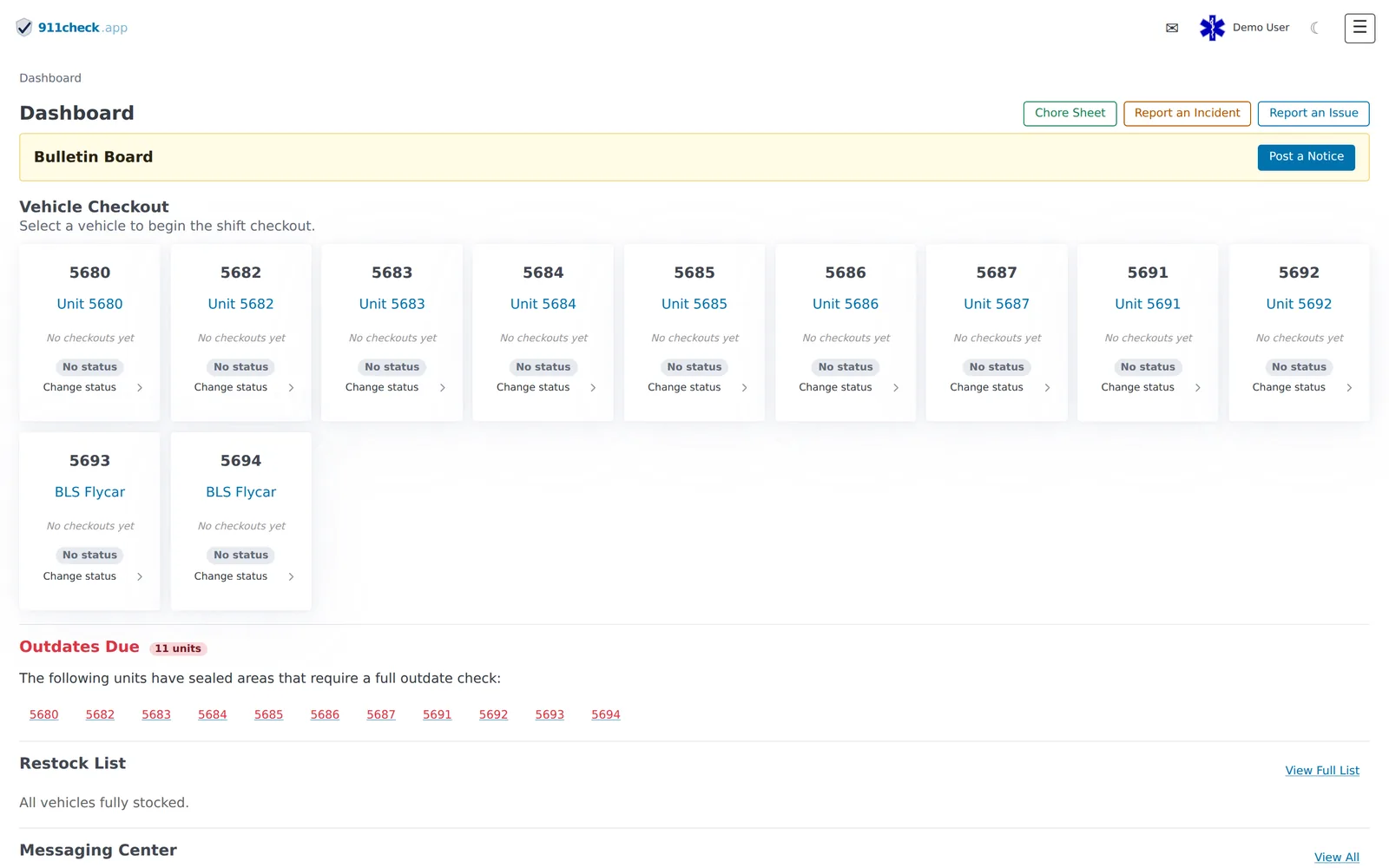The height and width of the screenshot is (868, 1389).
Task: Click No status badge on 5685 card
Action: coord(694,367)
